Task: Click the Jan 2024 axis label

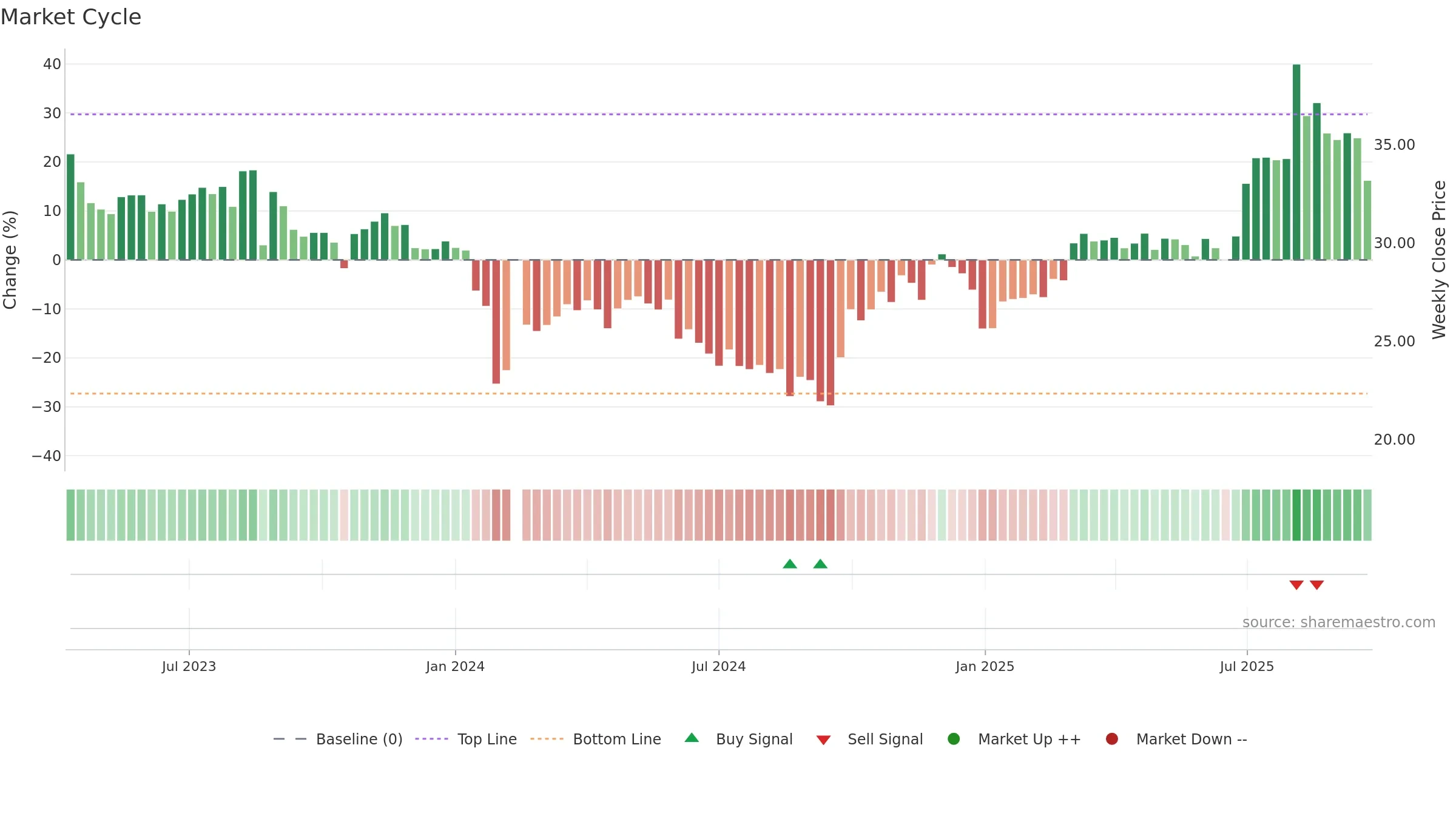Action: coord(455,667)
